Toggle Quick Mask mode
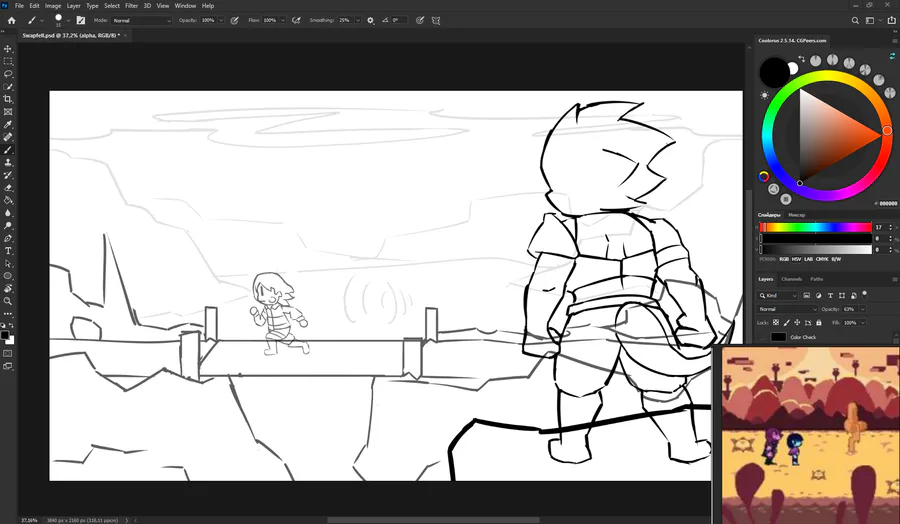Image resolution: width=900 pixels, height=524 pixels. point(8,354)
